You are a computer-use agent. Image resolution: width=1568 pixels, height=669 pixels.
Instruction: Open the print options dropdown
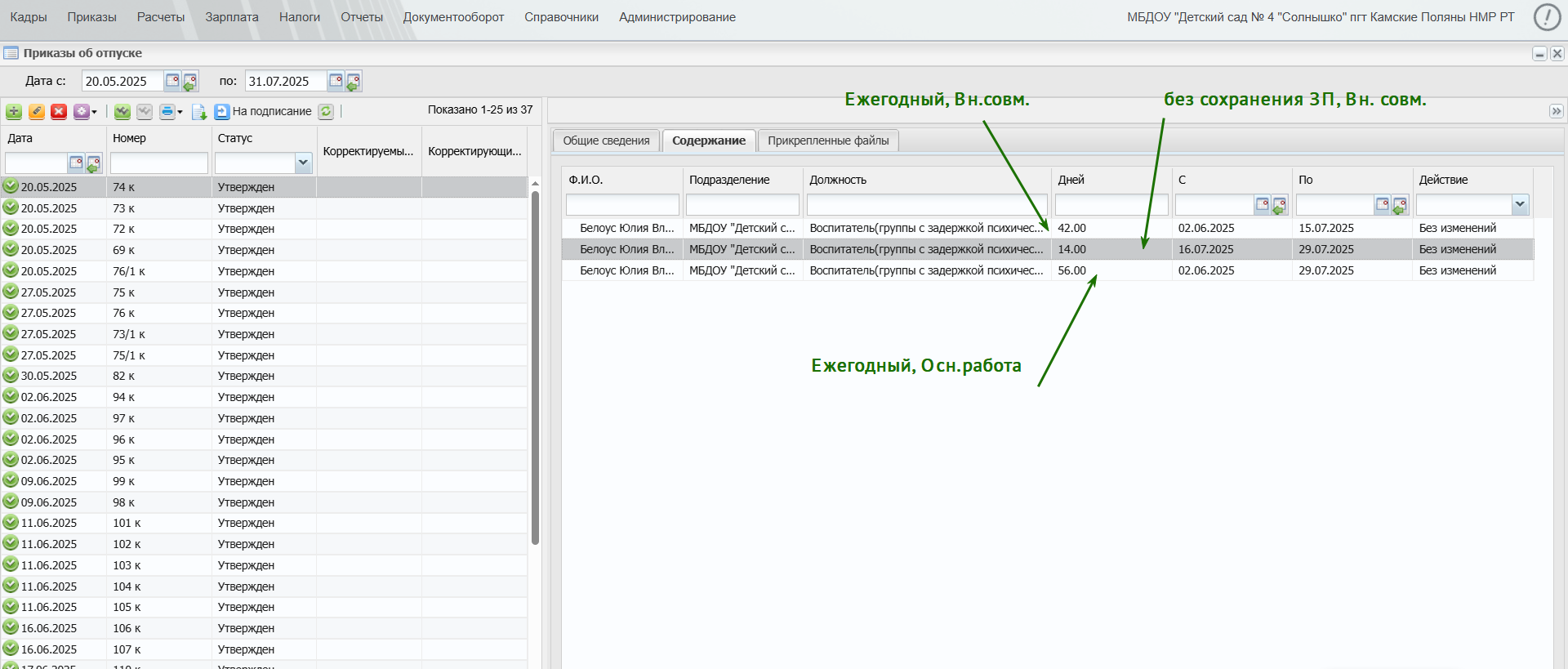point(171,111)
